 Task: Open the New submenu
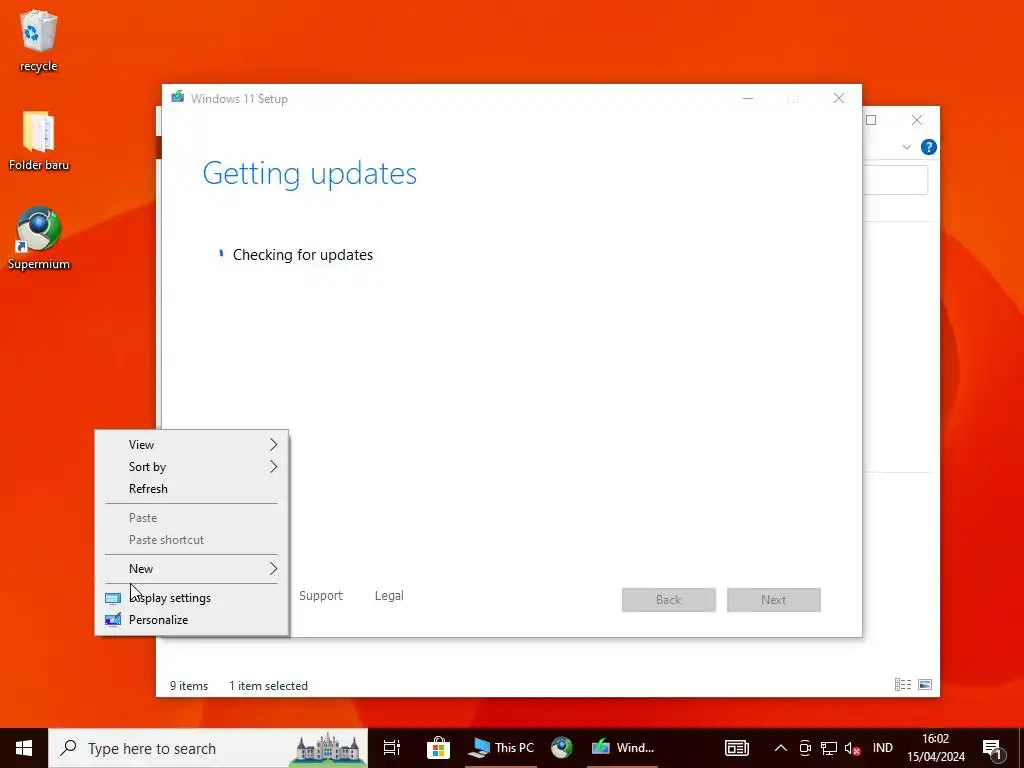click(x=191, y=569)
